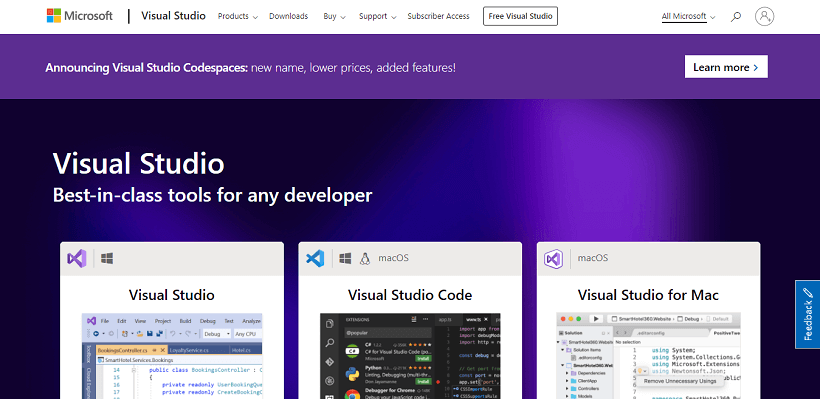
Task: Click the Microsoft logo
Action: [79, 16]
